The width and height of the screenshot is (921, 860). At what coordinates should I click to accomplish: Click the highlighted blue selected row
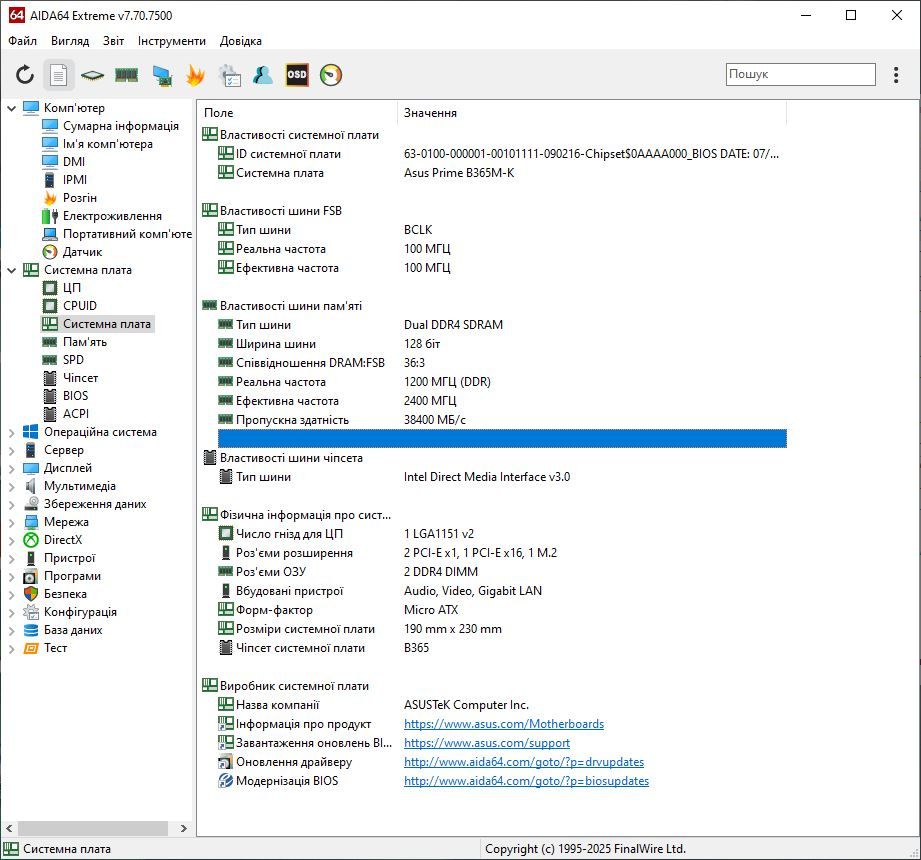502,439
